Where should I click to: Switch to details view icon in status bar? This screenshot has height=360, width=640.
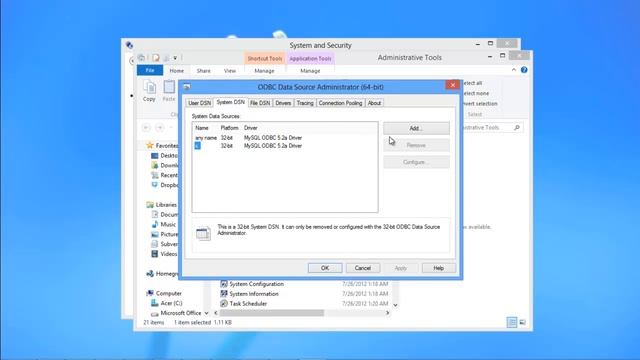tap(512, 322)
